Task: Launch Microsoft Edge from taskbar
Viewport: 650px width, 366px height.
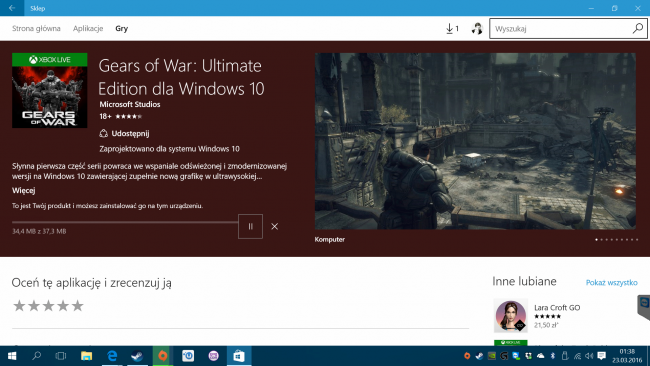Action: [112, 356]
